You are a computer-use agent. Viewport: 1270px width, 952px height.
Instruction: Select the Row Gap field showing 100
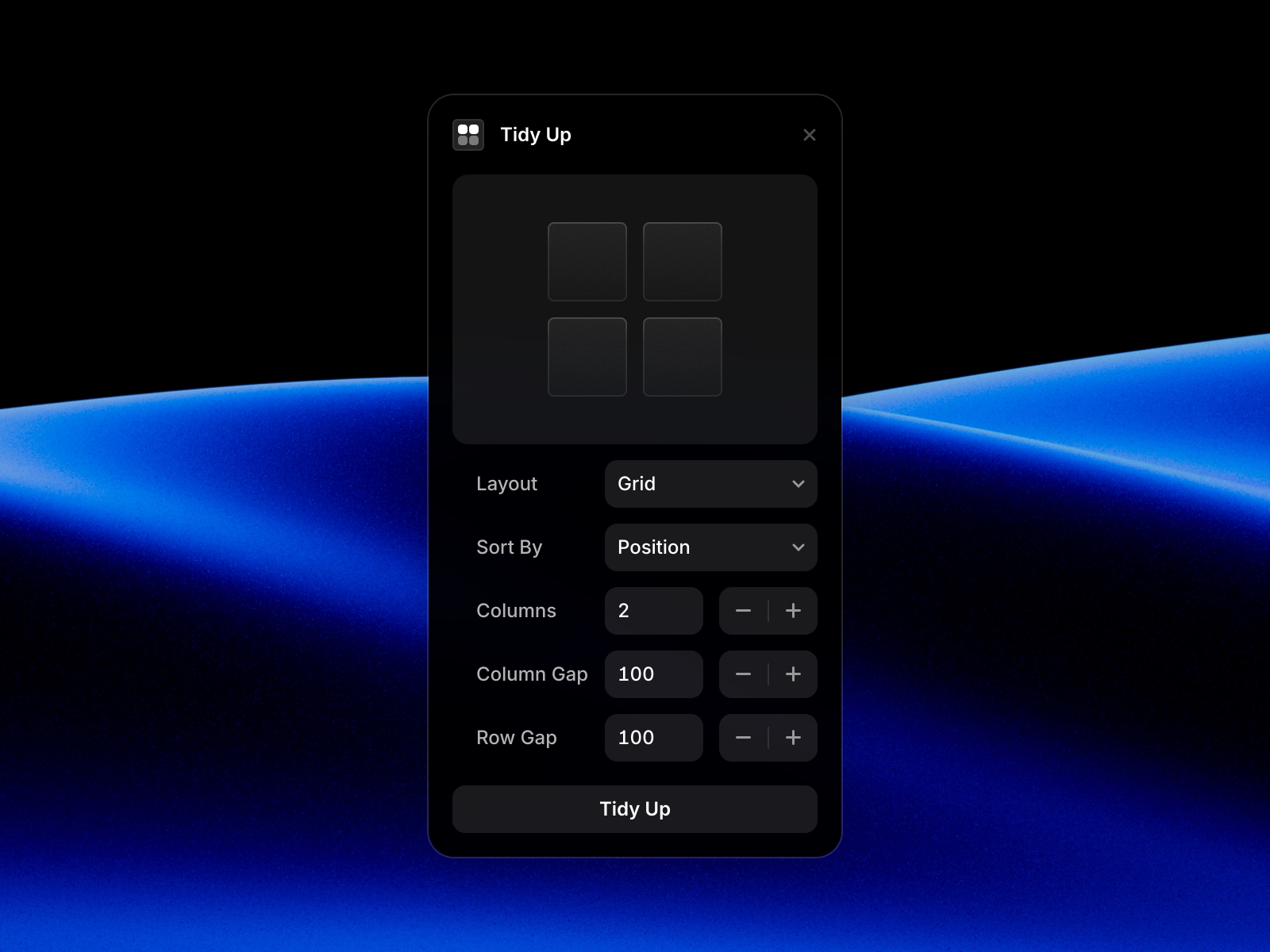point(653,738)
